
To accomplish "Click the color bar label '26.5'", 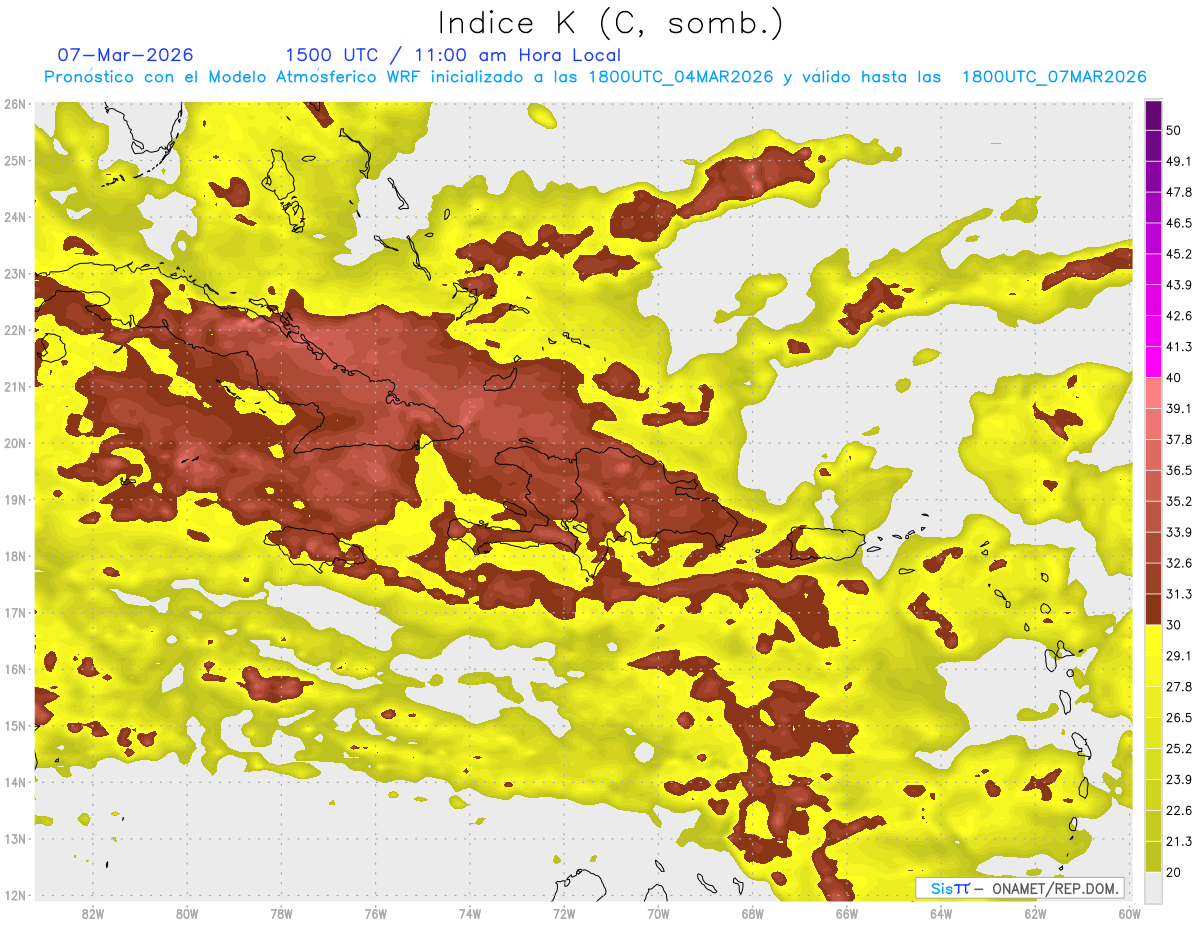I will point(1179,718).
